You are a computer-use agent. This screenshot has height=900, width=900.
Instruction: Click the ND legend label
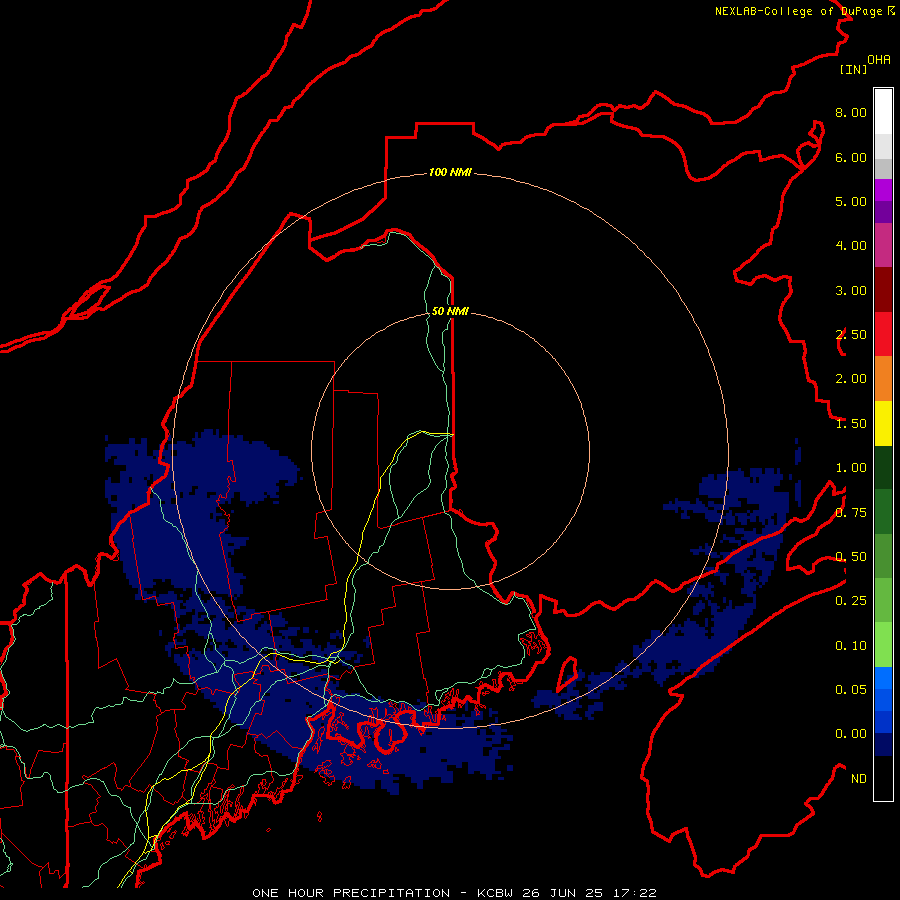coord(859,779)
